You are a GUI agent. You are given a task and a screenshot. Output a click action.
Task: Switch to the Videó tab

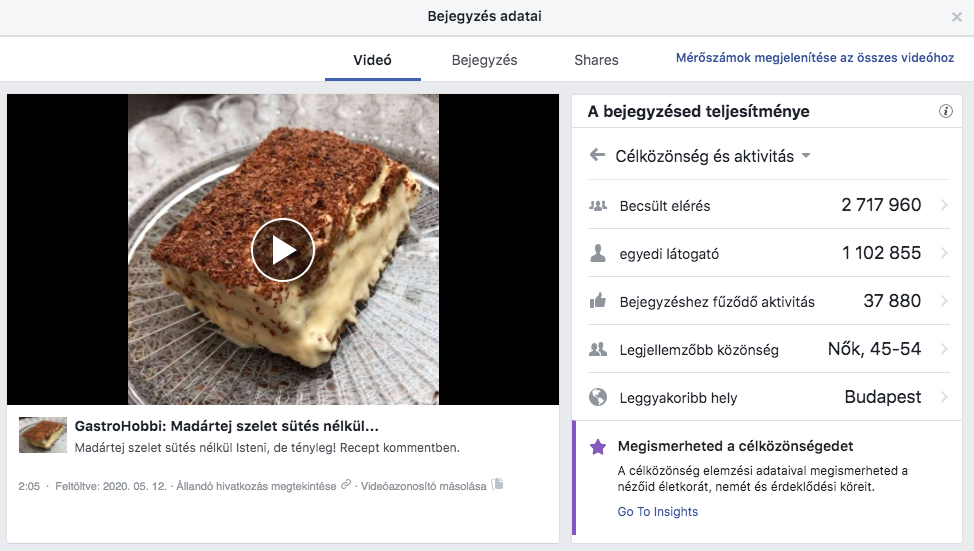click(372, 60)
